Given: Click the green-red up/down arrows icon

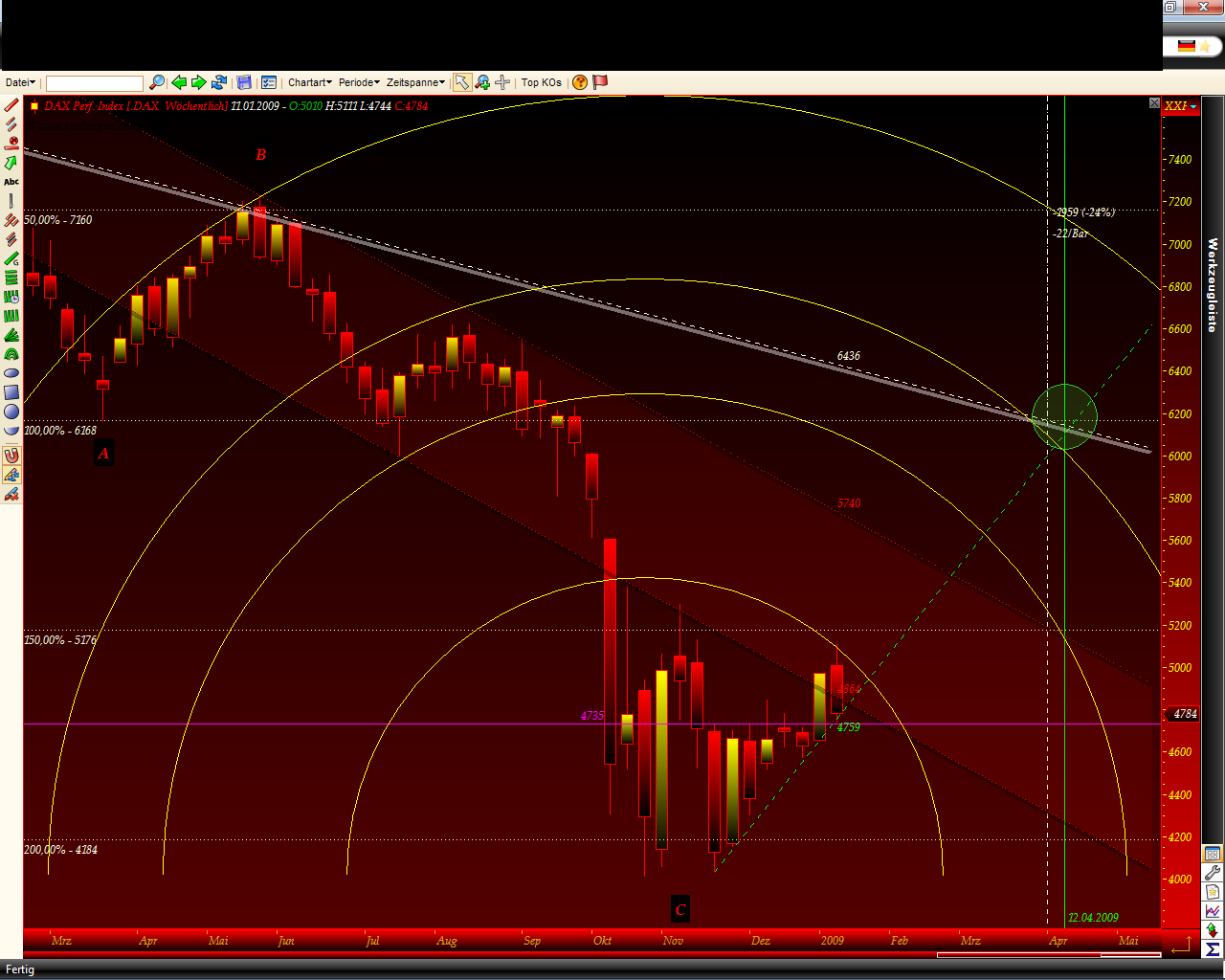Looking at the screenshot, I should (x=1213, y=930).
